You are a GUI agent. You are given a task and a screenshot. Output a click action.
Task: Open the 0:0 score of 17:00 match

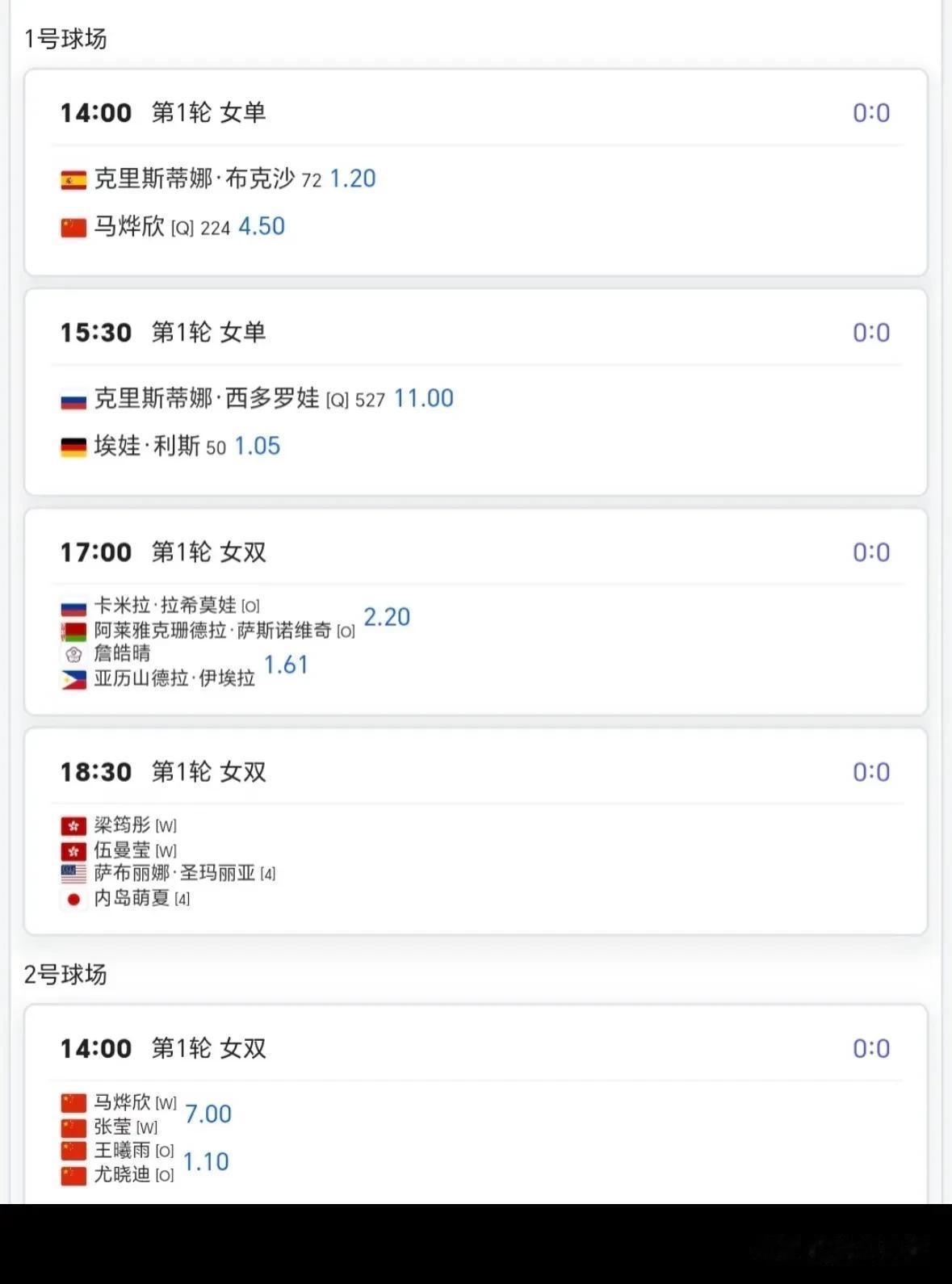tap(871, 552)
